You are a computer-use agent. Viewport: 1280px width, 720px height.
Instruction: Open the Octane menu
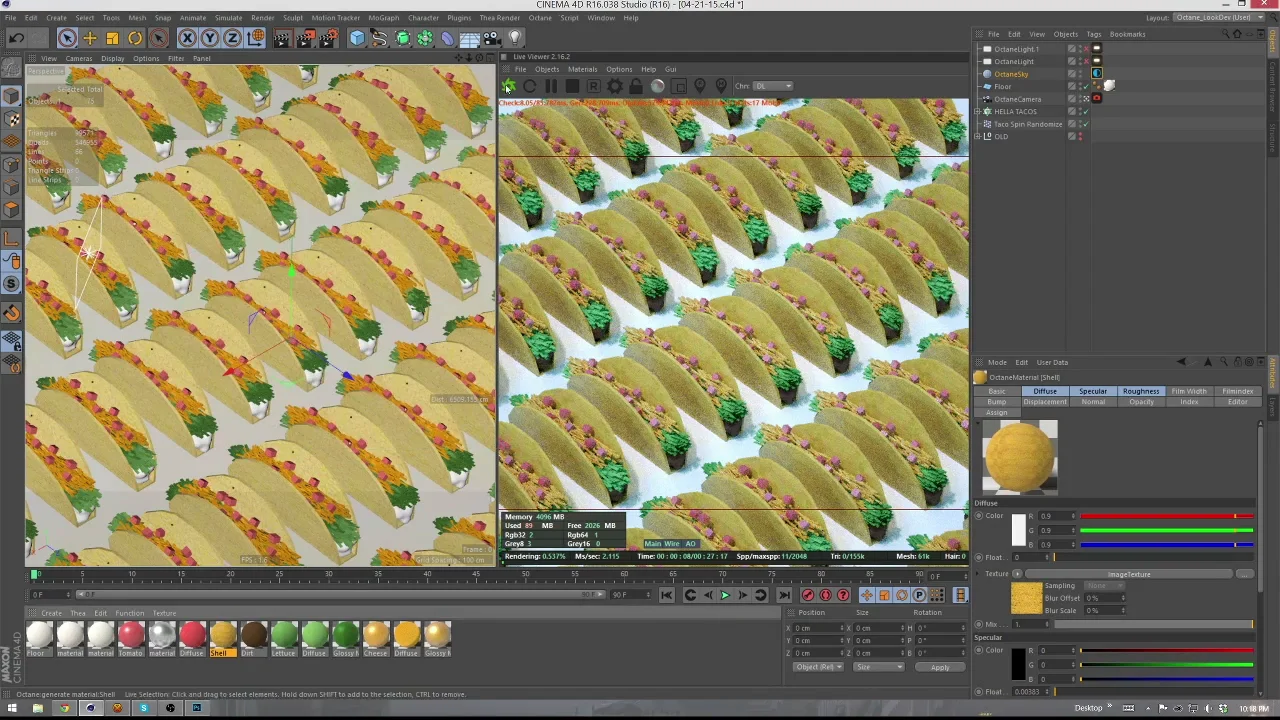pyautogui.click(x=540, y=18)
